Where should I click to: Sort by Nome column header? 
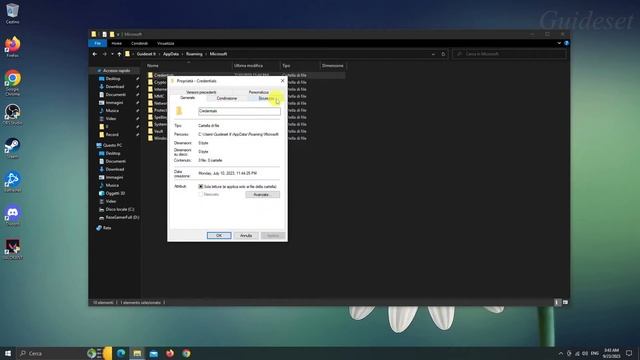point(188,66)
